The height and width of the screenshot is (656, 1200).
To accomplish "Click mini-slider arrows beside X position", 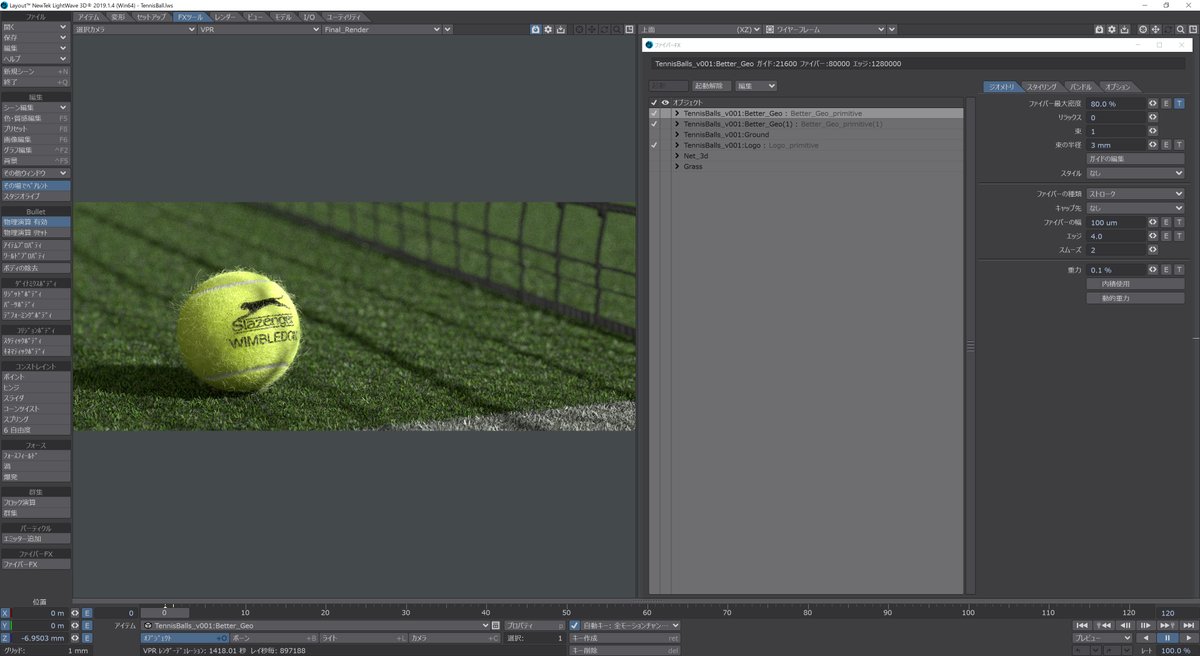I will [x=75, y=613].
